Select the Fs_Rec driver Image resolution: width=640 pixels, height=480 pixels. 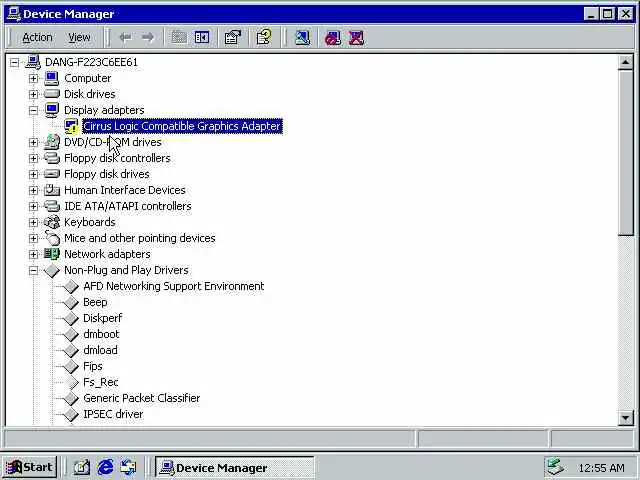coord(101,382)
